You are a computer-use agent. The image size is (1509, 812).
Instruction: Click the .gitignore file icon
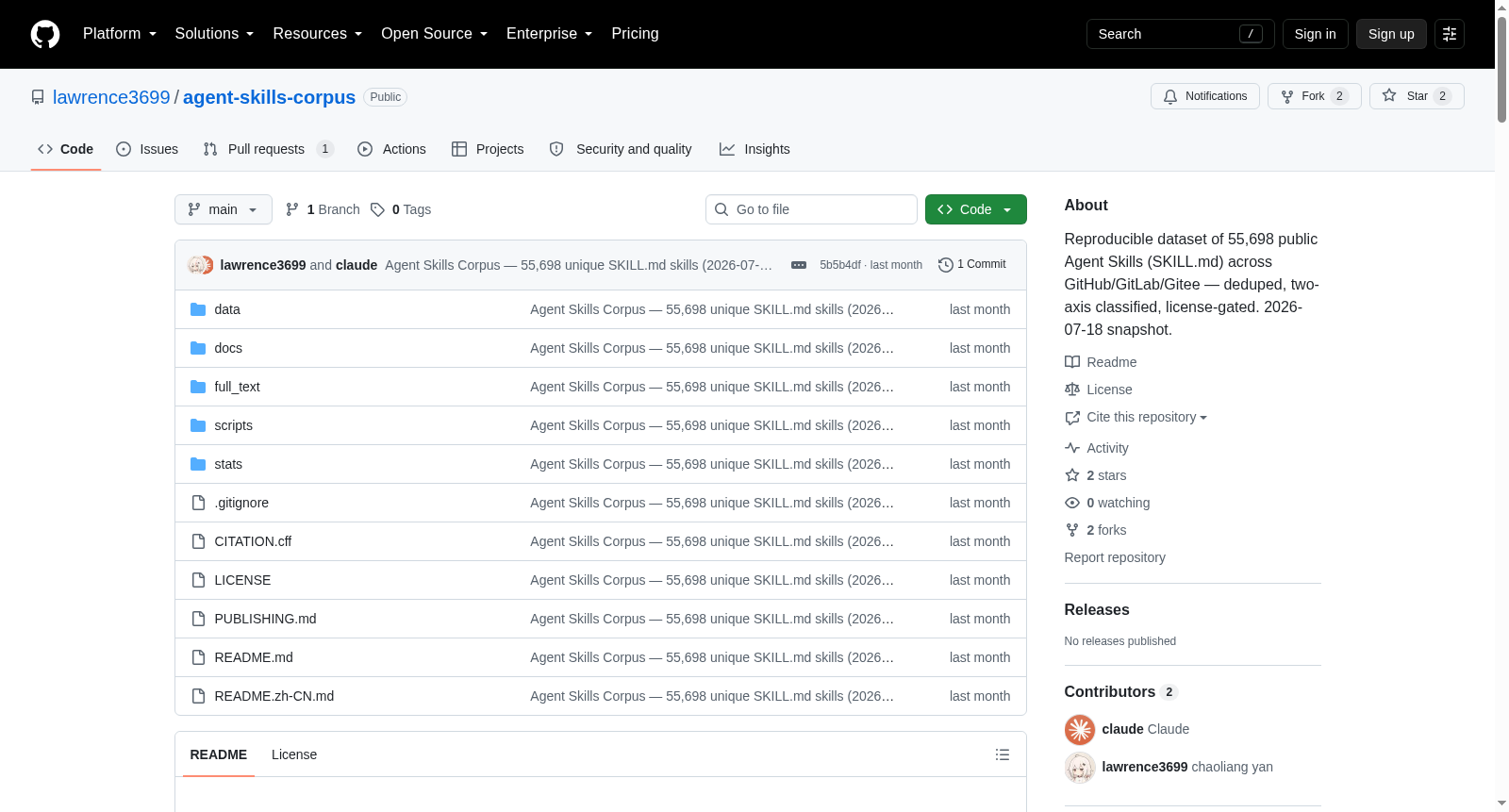coord(198,503)
